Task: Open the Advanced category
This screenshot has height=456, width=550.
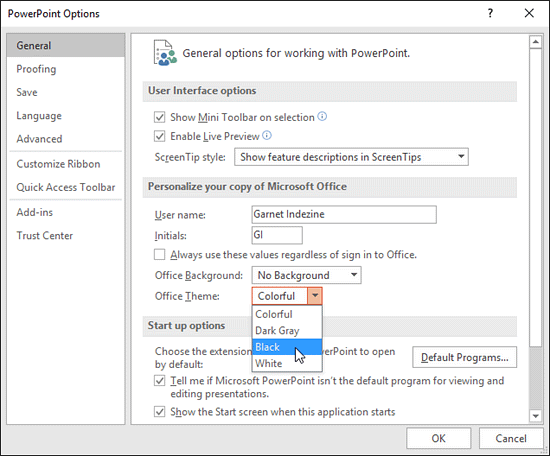Action: tap(66, 139)
